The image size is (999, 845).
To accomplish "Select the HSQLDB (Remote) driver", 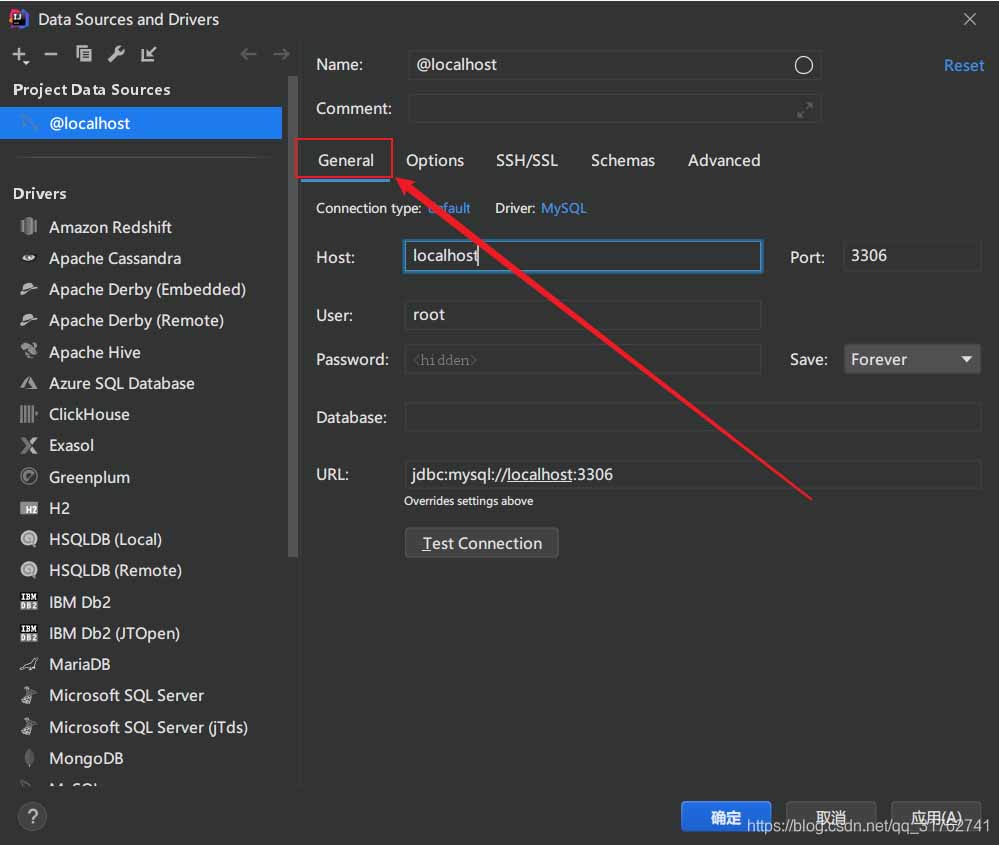I will [115, 570].
